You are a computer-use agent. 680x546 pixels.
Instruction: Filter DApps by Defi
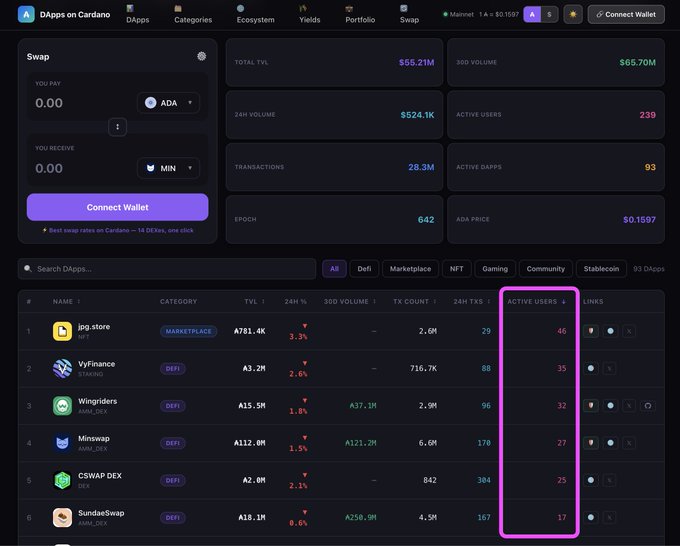[x=364, y=269]
